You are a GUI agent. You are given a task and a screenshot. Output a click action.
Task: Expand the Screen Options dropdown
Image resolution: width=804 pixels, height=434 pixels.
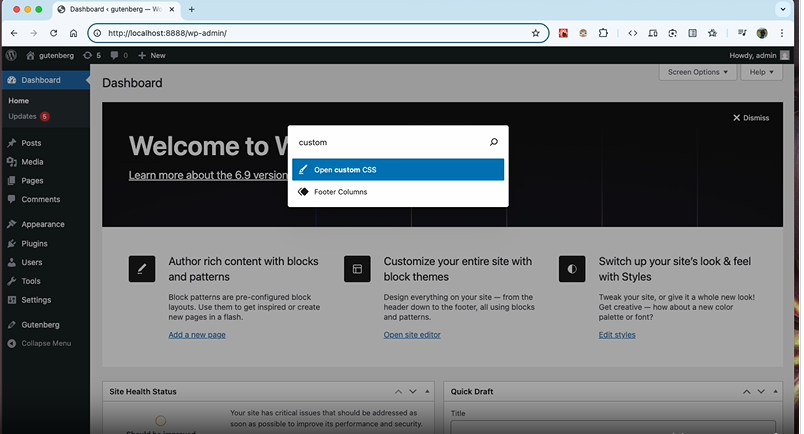[697, 72]
